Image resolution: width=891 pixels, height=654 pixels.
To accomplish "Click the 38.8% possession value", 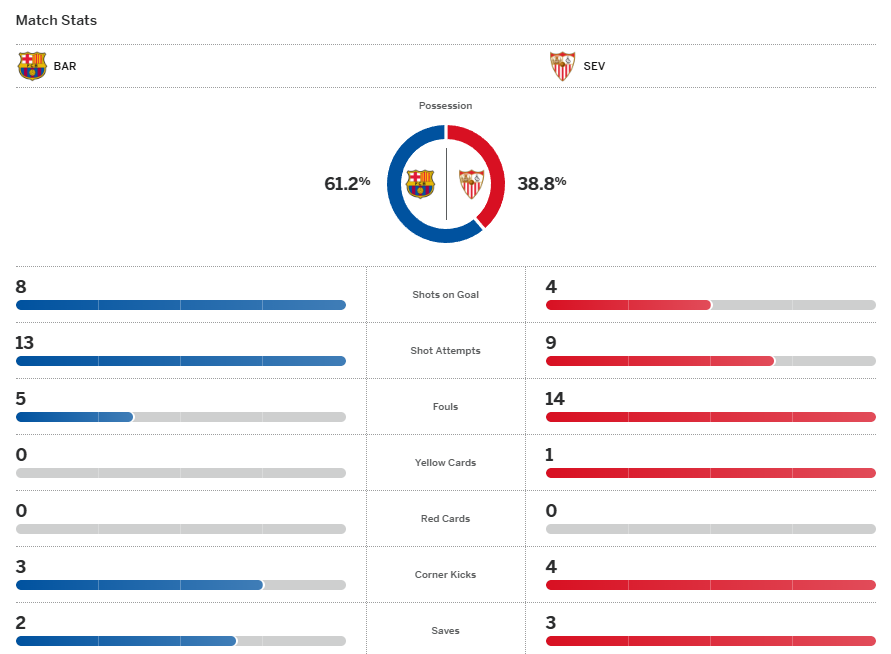I will pyautogui.click(x=542, y=183).
